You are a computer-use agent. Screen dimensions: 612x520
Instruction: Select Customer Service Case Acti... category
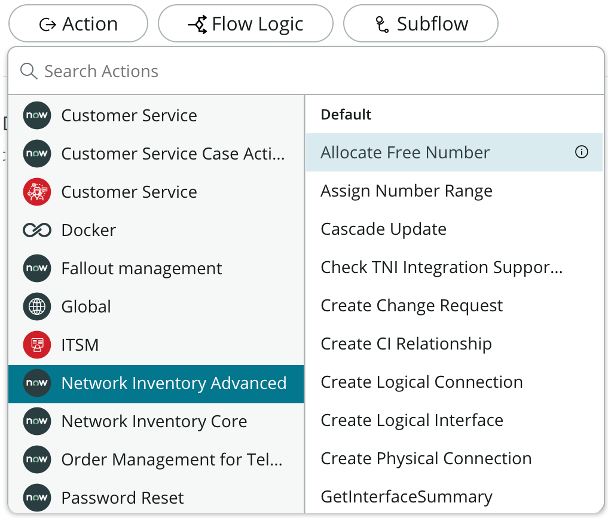156,153
